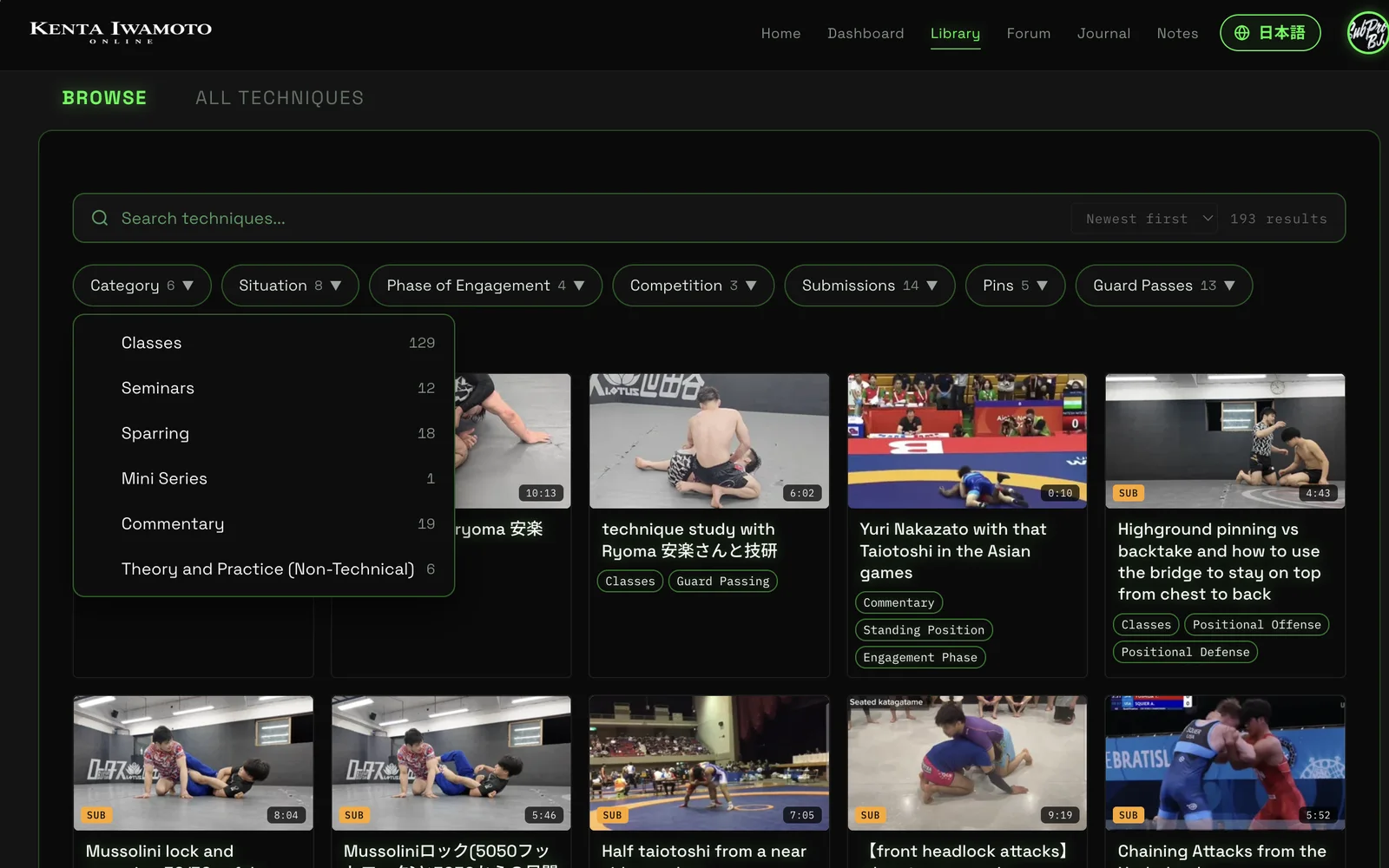Click SUB badge on Half taiotoshi video
The width and height of the screenshot is (1389, 868).
click(612, 815)
